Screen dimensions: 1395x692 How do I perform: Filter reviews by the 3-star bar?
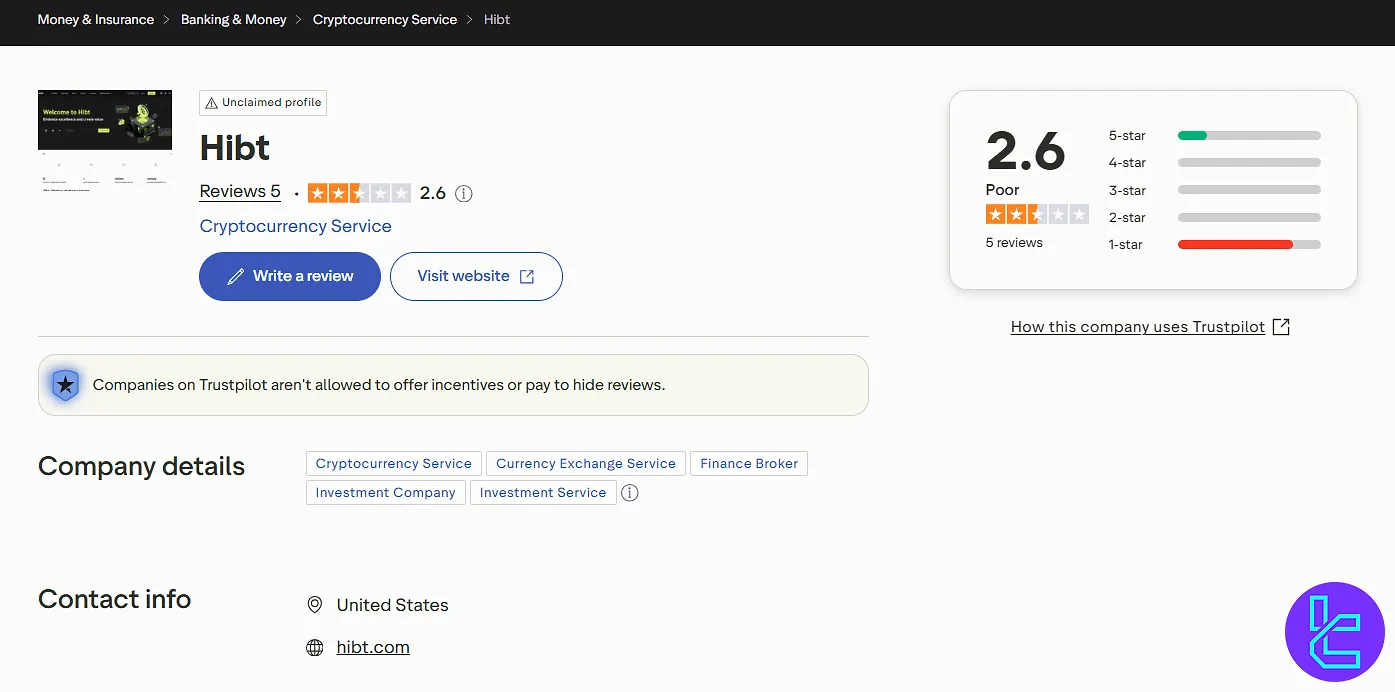click(1249, 190)
